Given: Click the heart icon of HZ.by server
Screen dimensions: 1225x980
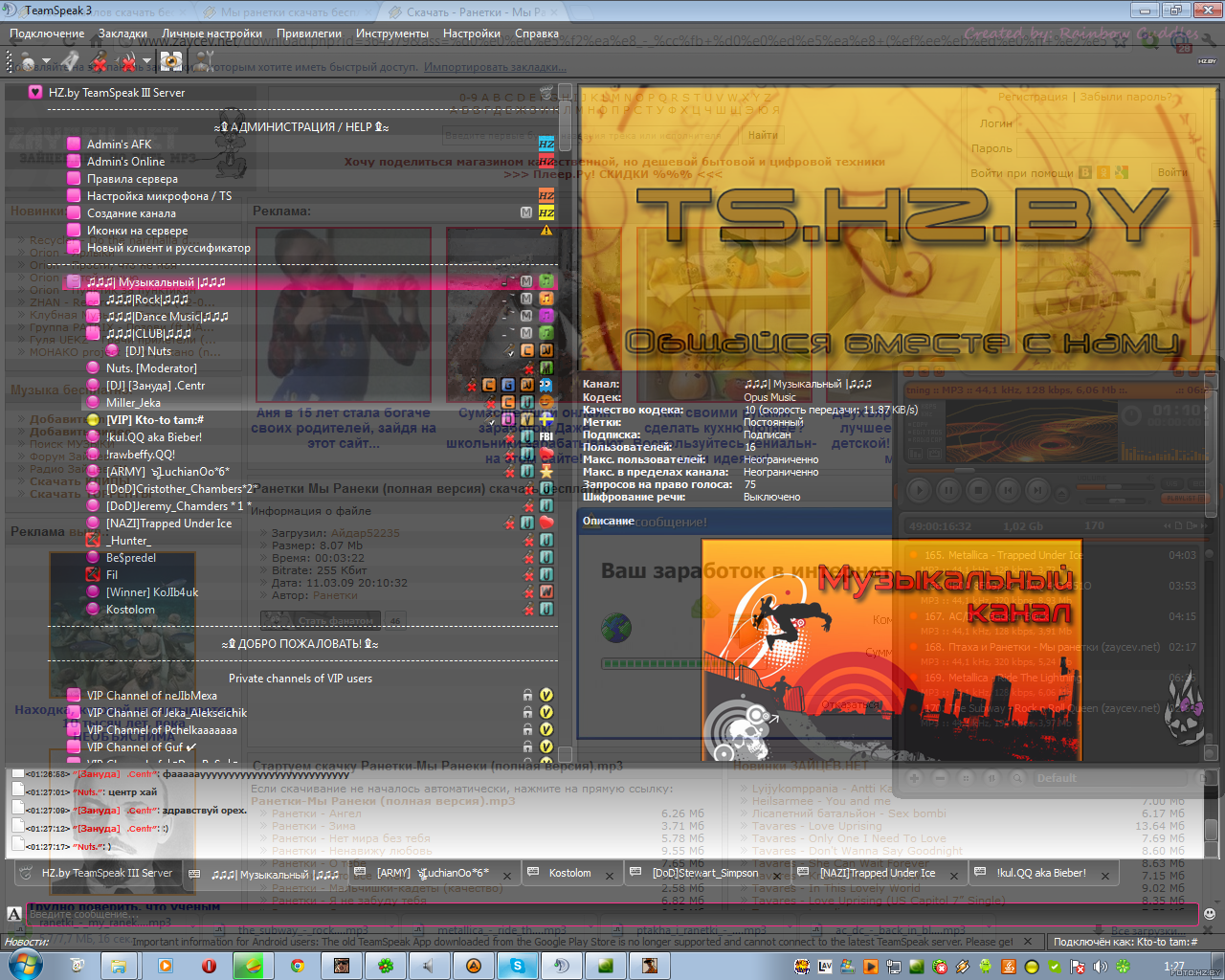Looking at the screenshot, I should coord(35,93).
